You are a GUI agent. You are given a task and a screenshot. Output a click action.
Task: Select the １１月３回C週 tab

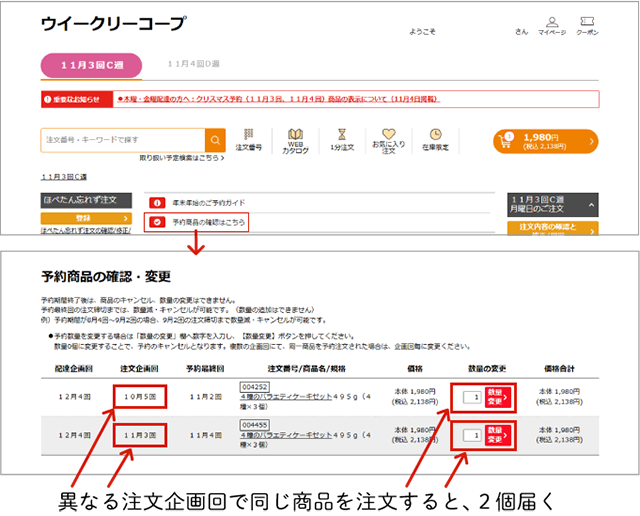click(91, 65)
